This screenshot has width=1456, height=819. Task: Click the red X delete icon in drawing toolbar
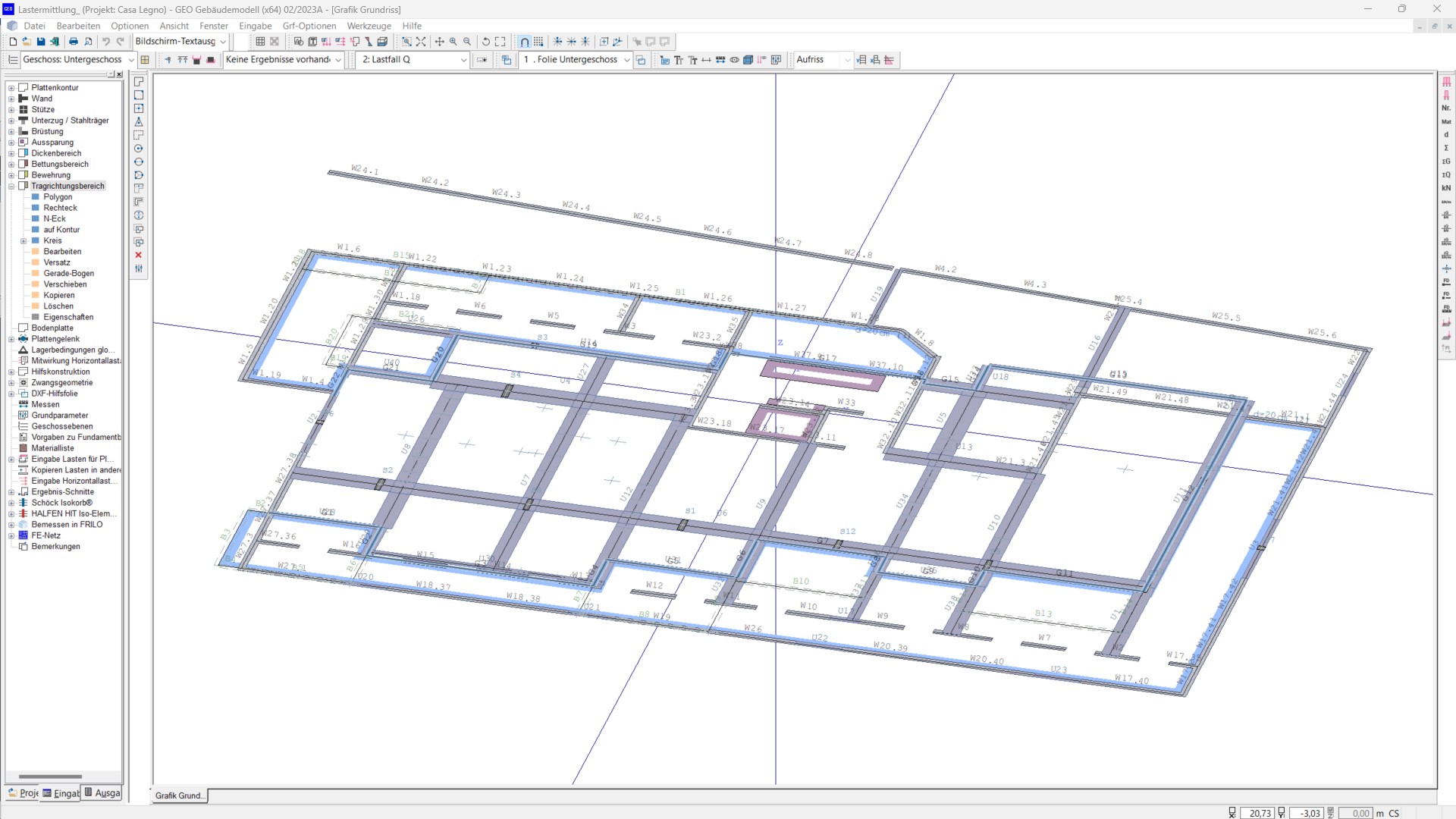click(138, 255)
